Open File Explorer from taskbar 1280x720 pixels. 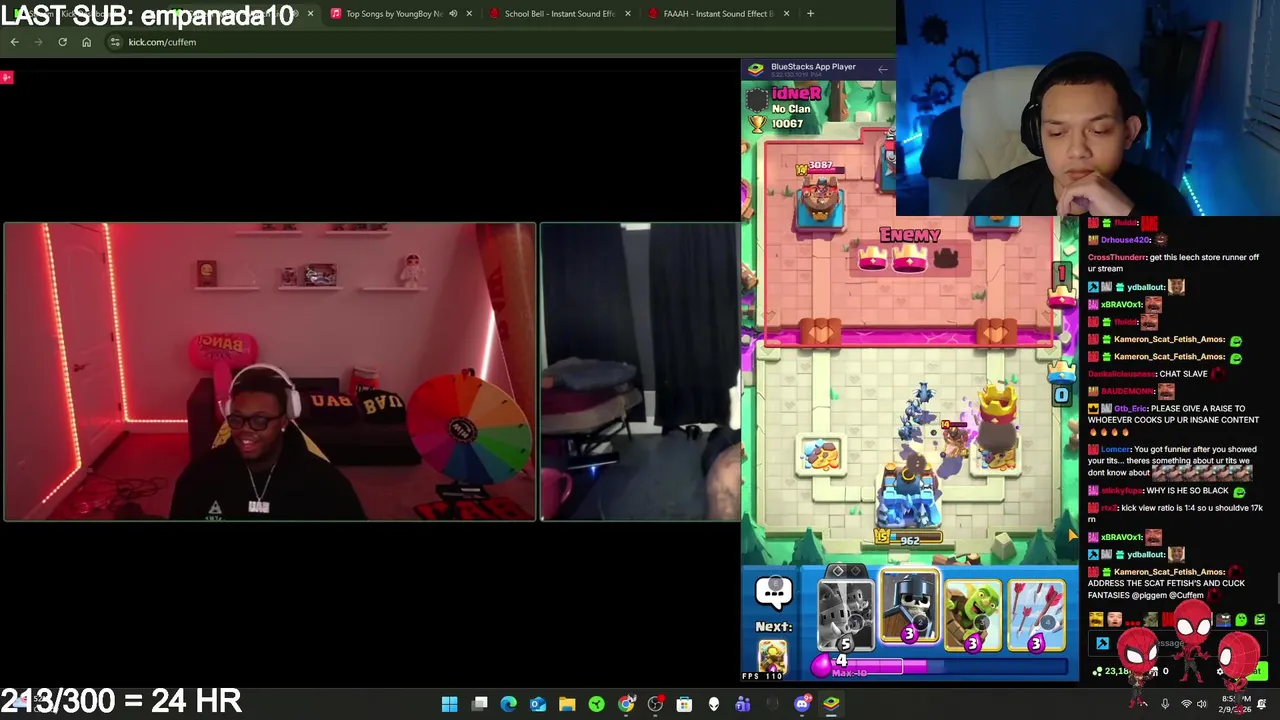coord(567,704)
